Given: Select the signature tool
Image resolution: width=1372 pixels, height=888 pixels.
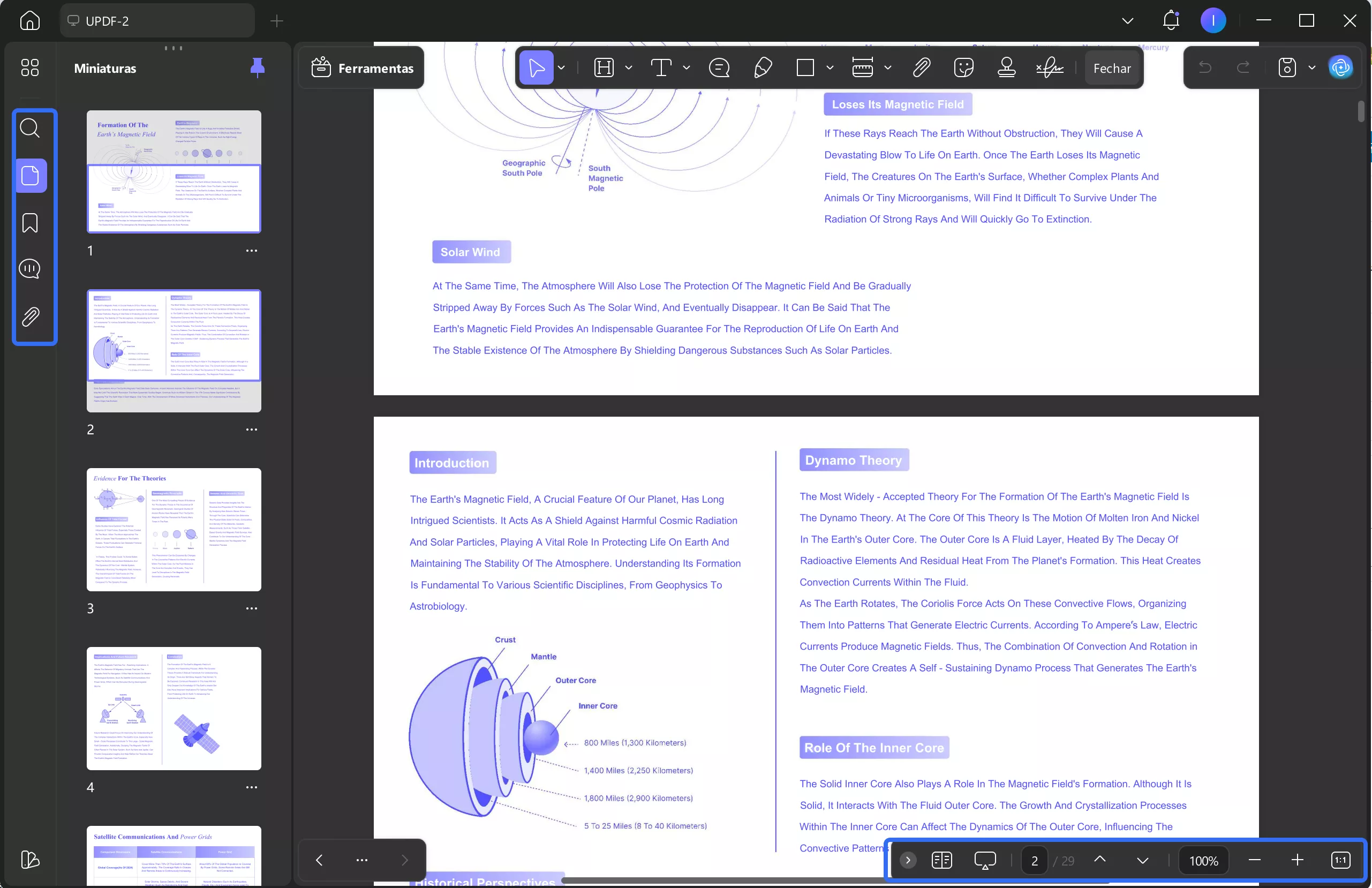Looking at the screenshot, I should pos(1050,68).
